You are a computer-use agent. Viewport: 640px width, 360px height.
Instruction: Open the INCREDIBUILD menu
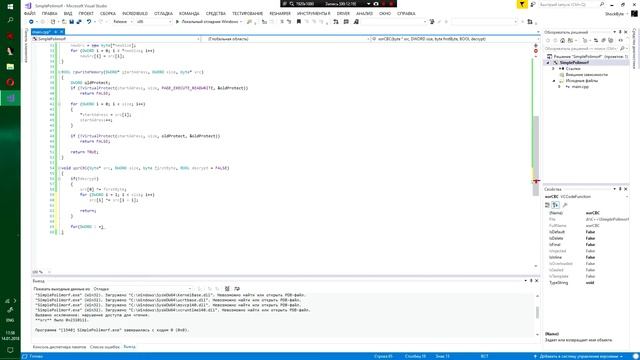pos(135,13)
